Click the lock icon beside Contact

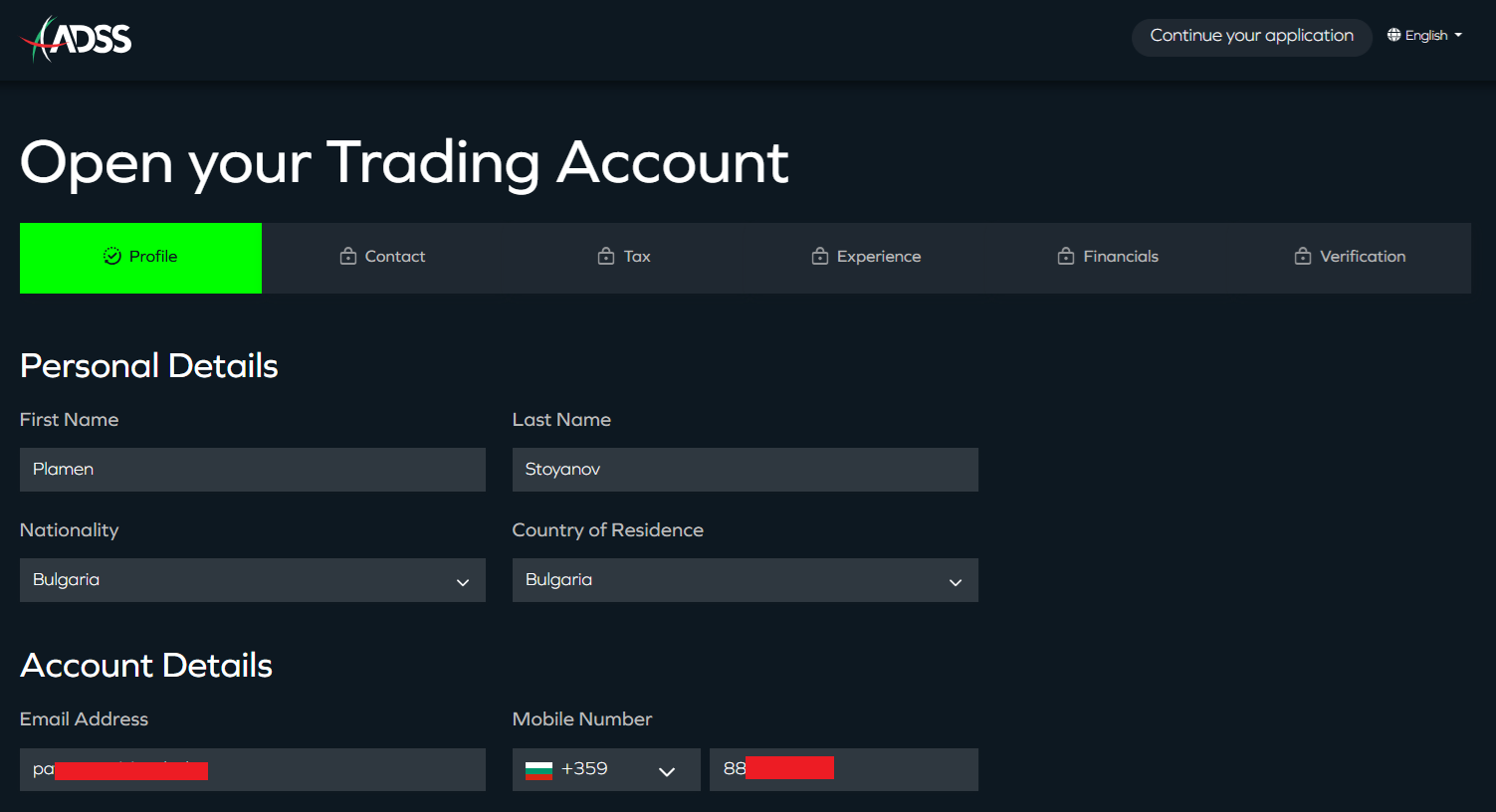(348, 257)
